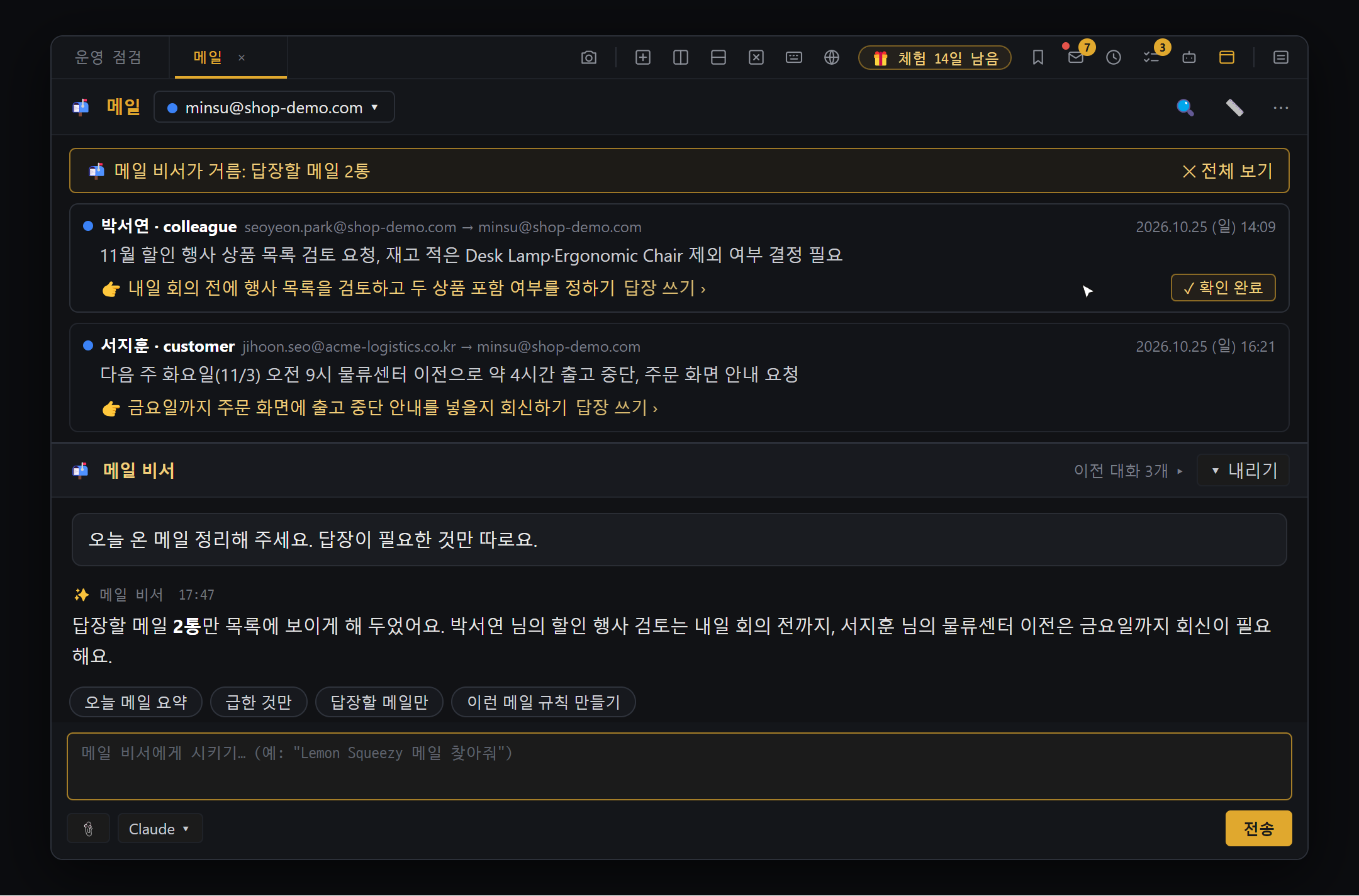This screenshot has width=1359, height=896.
Task: Click 답장 쓰기 for 박서연 mail
Action: (665, 288)
